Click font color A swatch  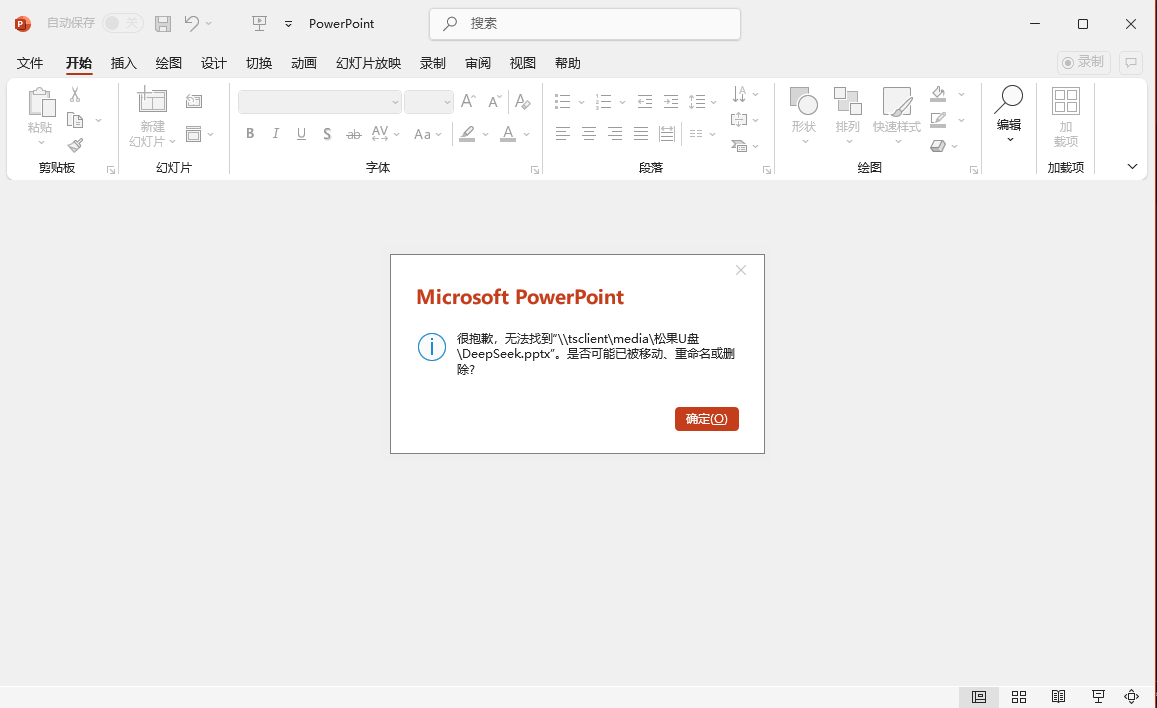click(x=508, y=133)
